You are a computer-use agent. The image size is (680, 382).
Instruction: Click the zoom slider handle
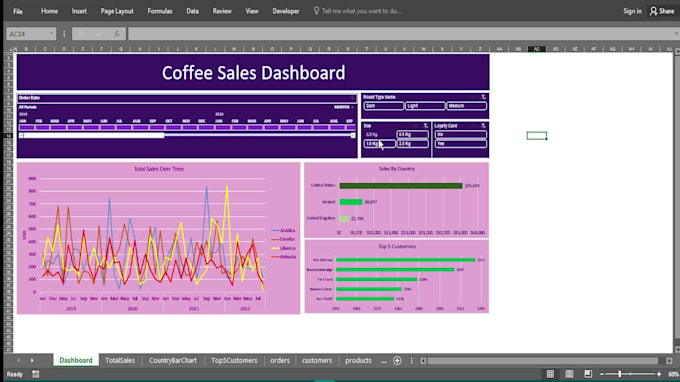620,374
